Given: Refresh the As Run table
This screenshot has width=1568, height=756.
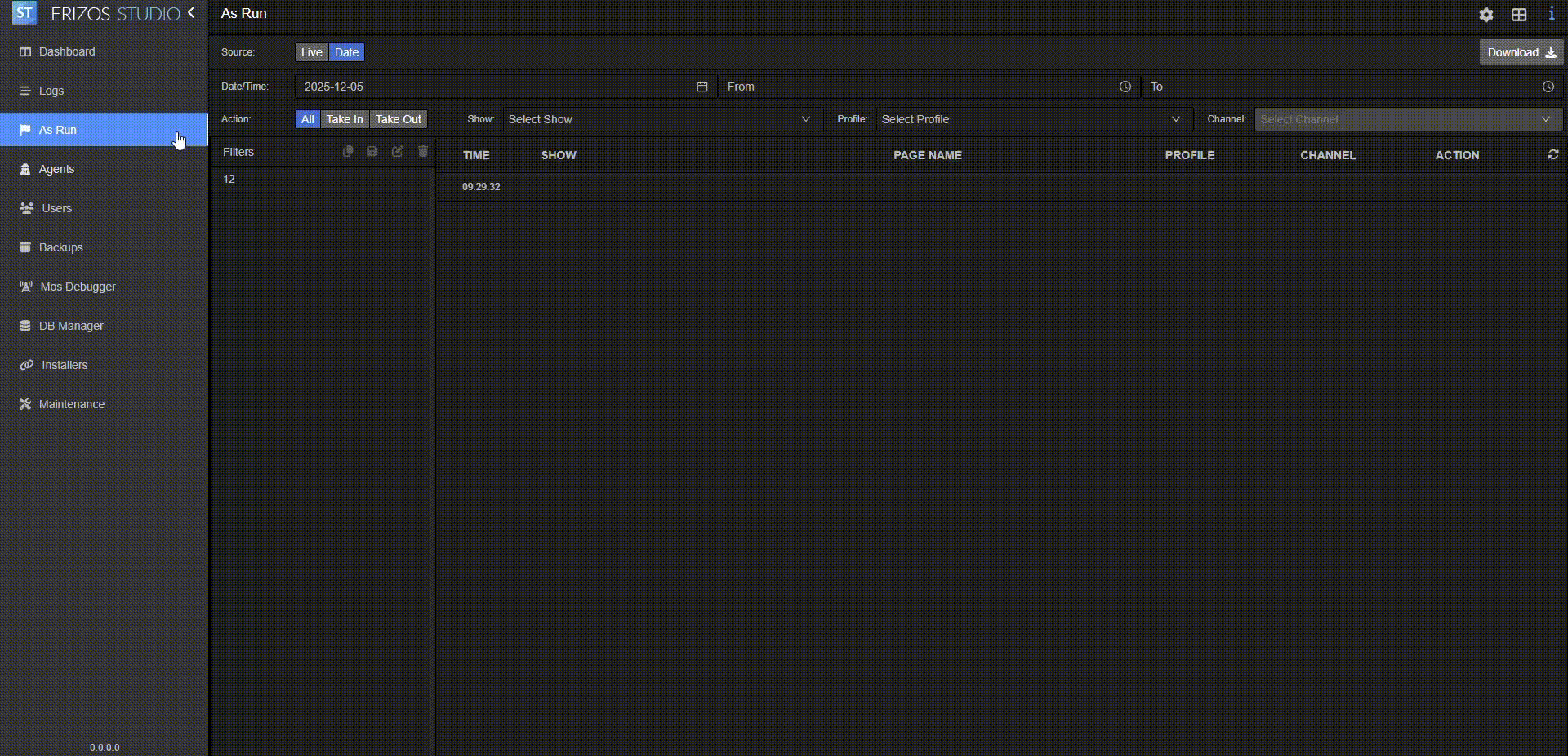Looking at the screenshot, I should coord(1552,154).
